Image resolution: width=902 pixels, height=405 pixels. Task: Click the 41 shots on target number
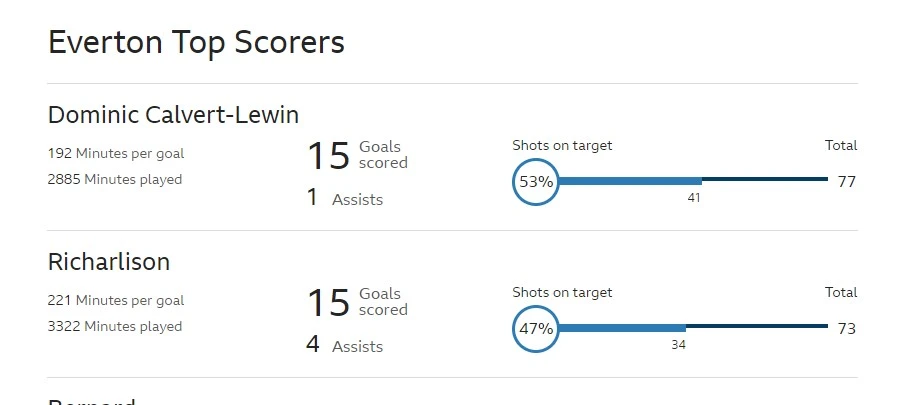[694, 198]
